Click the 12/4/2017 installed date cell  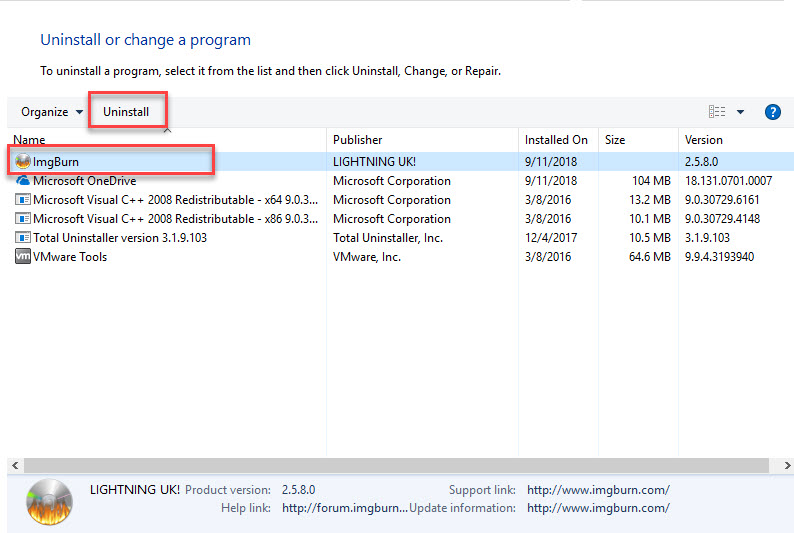coord(551,238)
